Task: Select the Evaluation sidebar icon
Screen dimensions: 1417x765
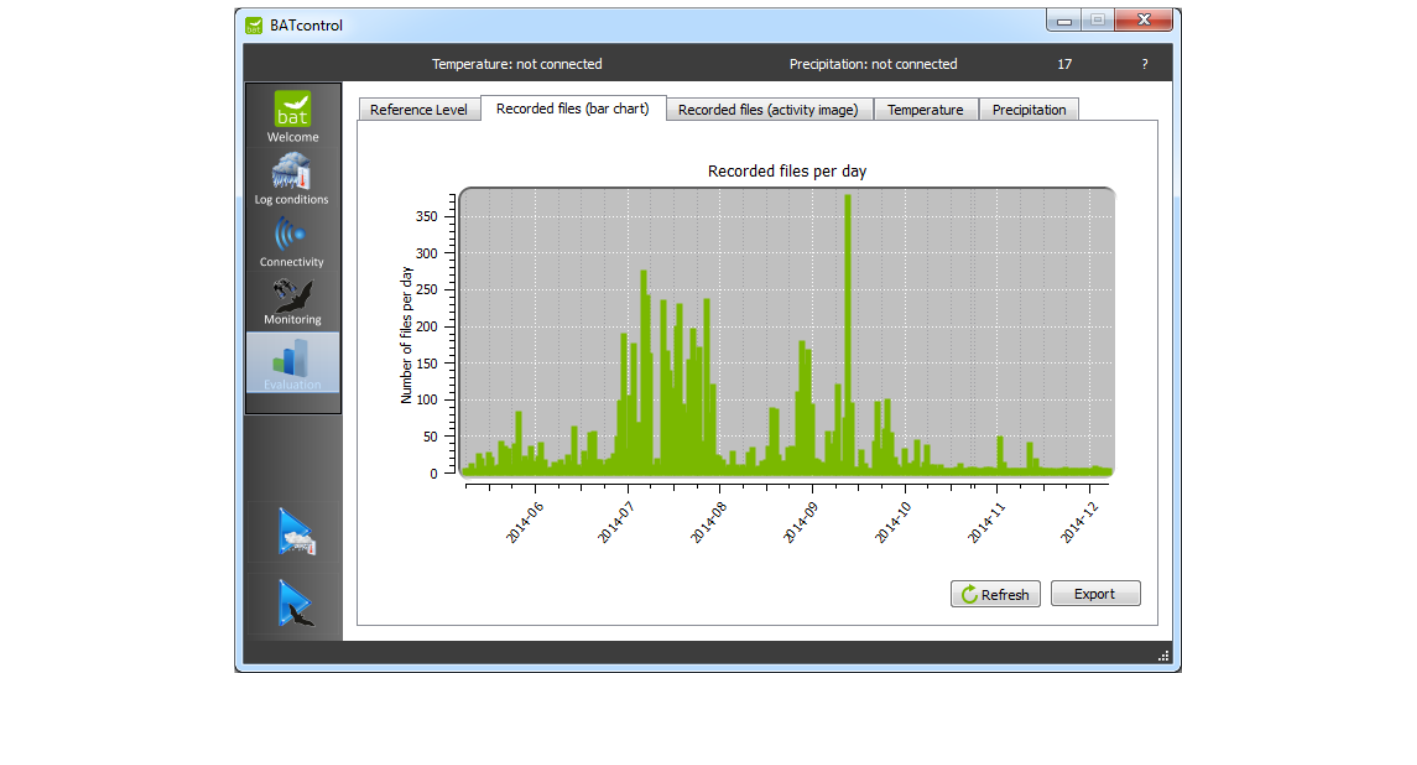Action: pyautogui.click(x=292, y=363)
